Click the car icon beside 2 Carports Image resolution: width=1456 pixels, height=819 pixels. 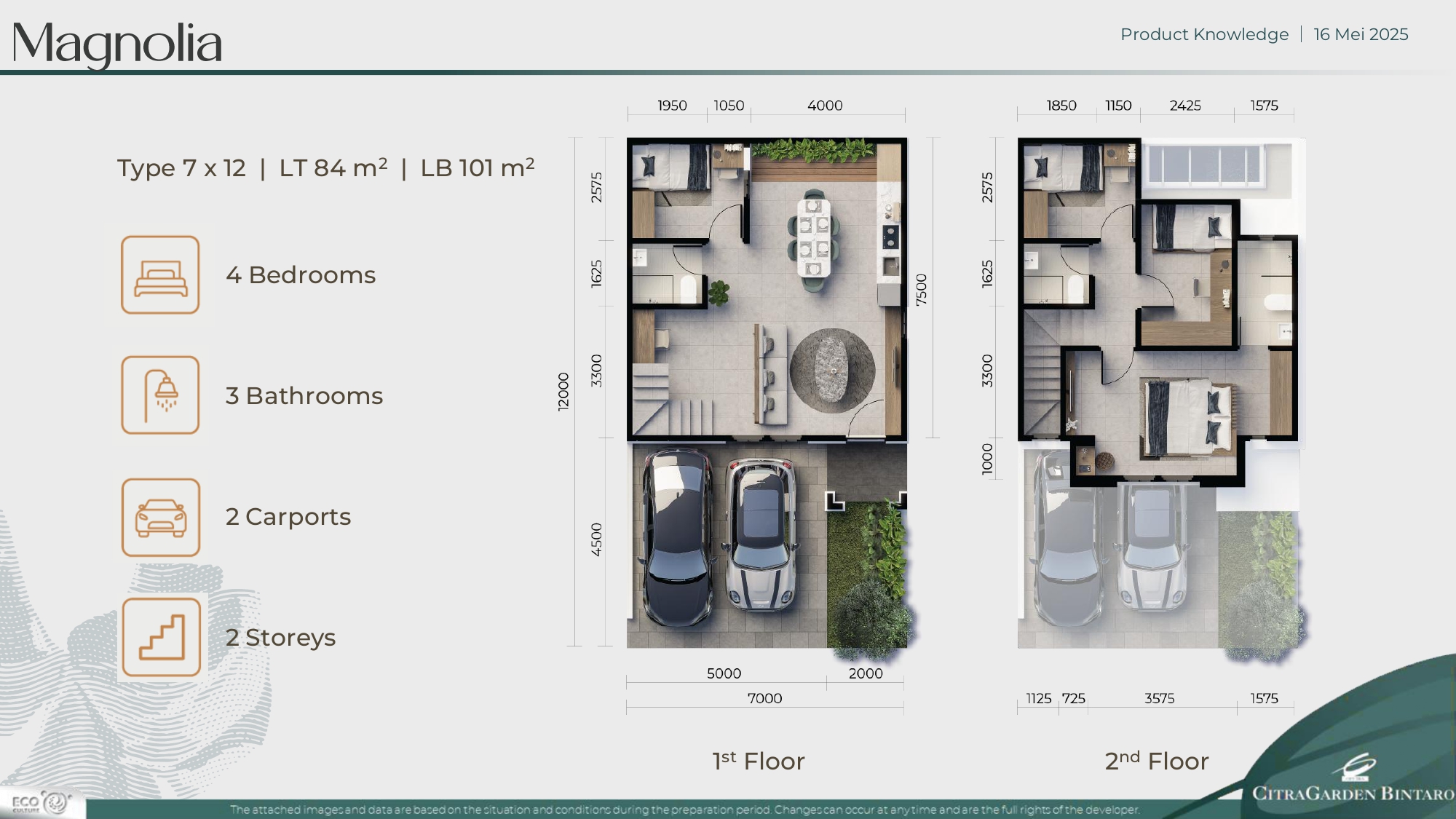160,517
